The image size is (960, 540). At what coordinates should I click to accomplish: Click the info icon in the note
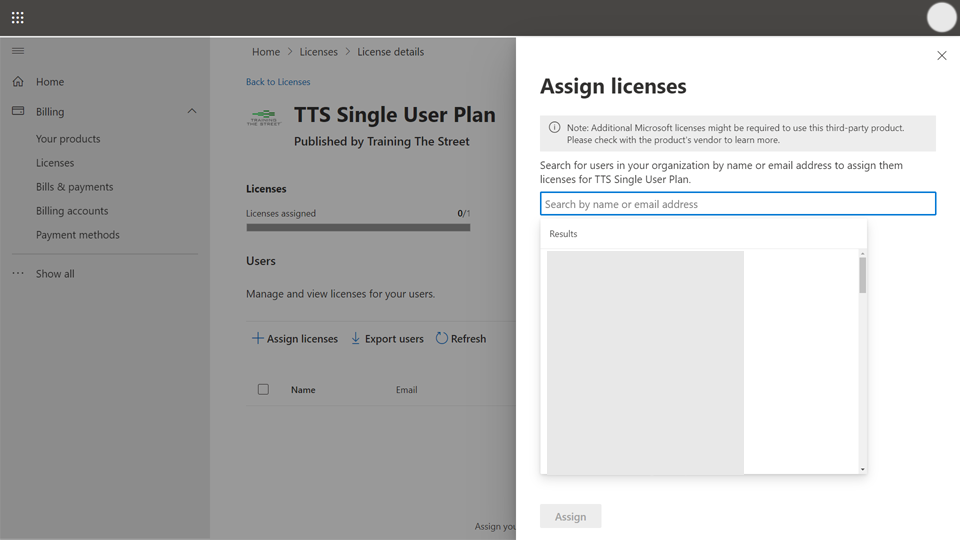coord(554,127)
